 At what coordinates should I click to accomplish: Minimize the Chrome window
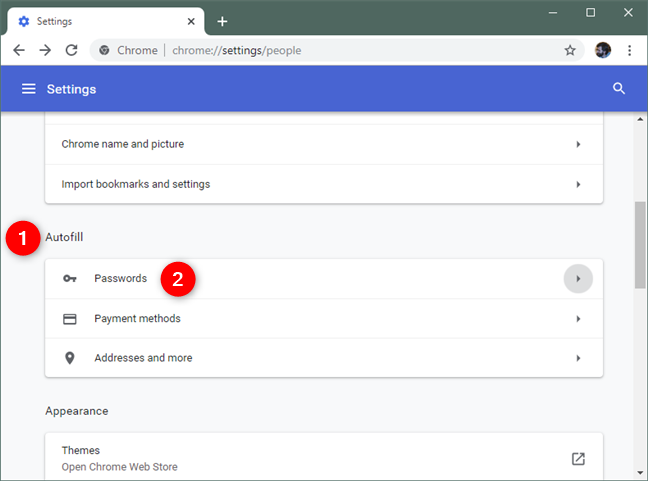click(x=553, y=13)
